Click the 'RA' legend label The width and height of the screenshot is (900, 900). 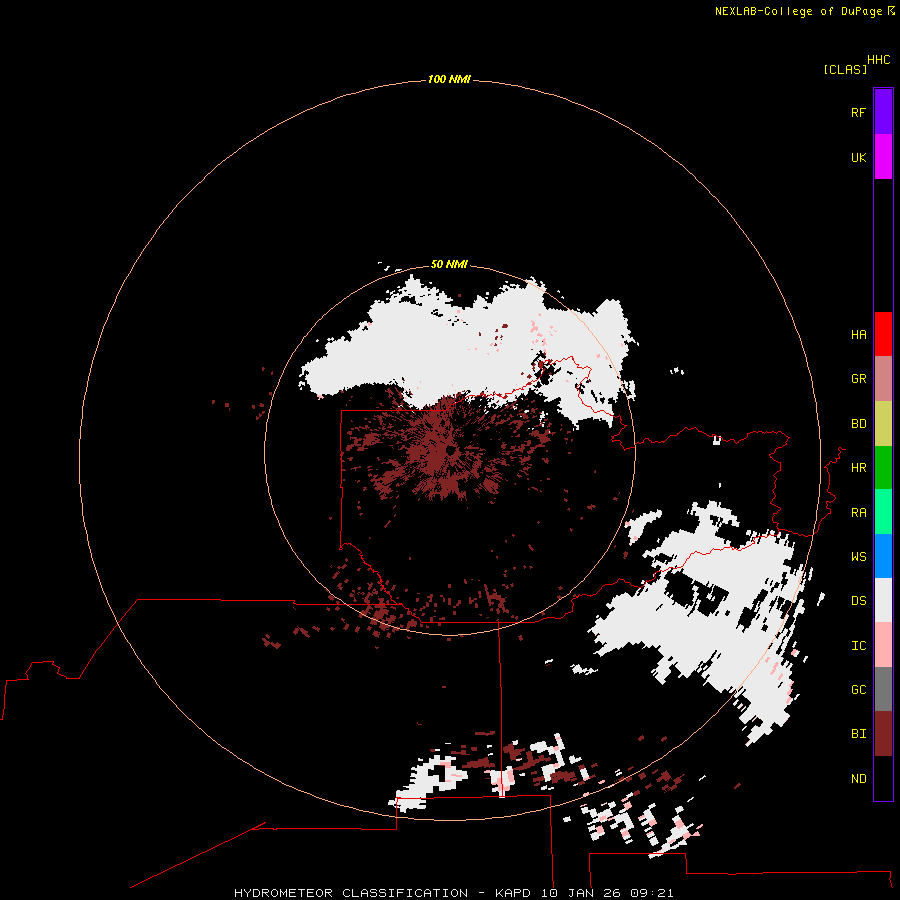click(858, 513)
